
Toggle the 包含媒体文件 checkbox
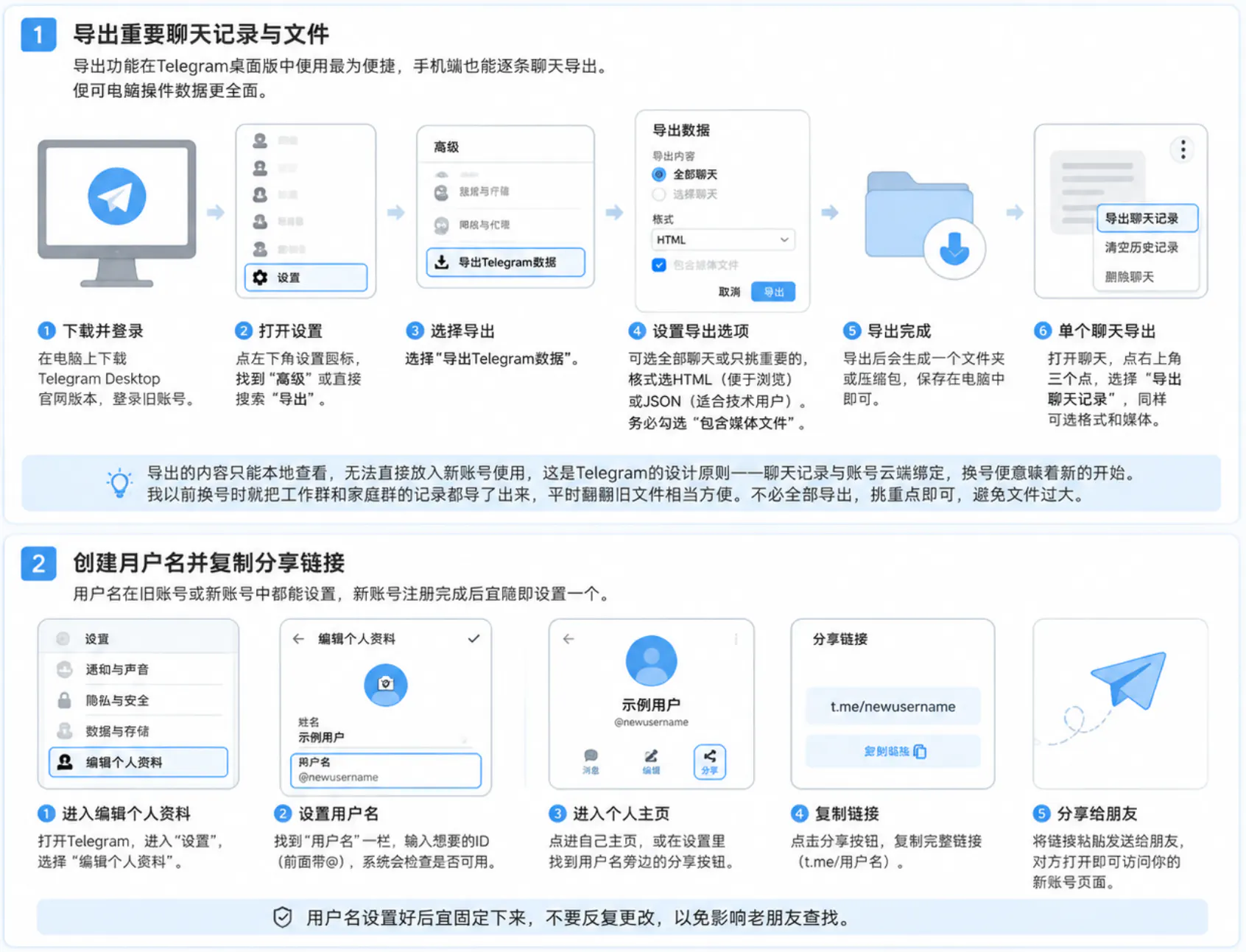click(659, 265)
